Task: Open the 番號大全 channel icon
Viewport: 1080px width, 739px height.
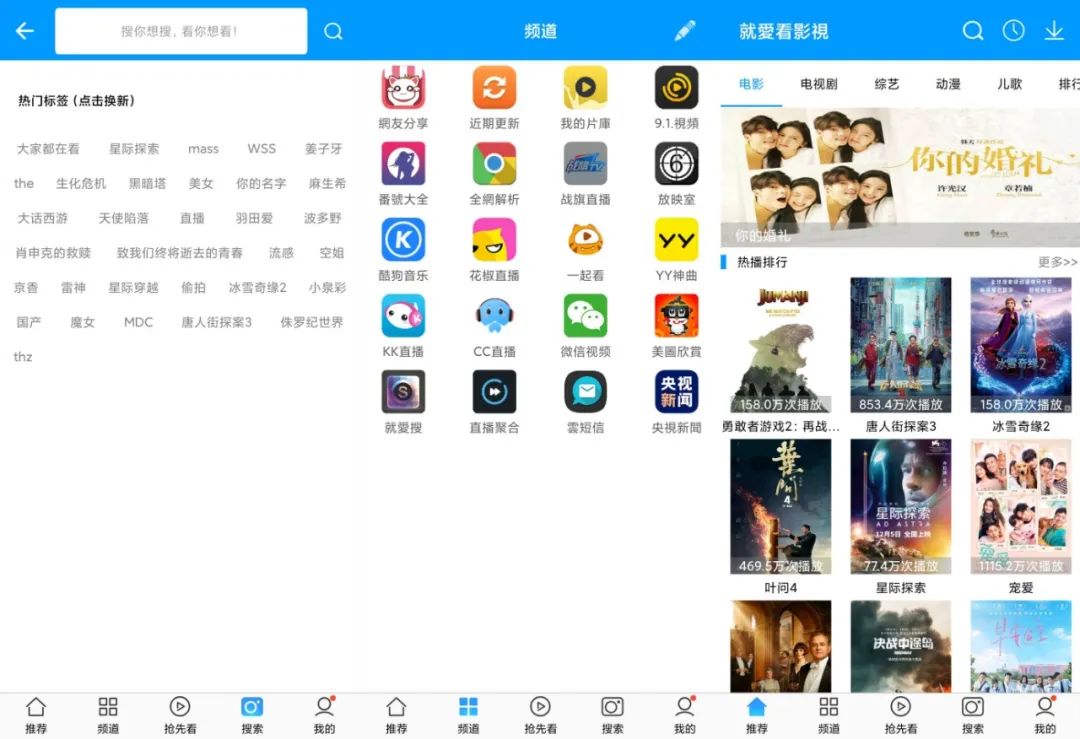Action: tap(404, 163)
